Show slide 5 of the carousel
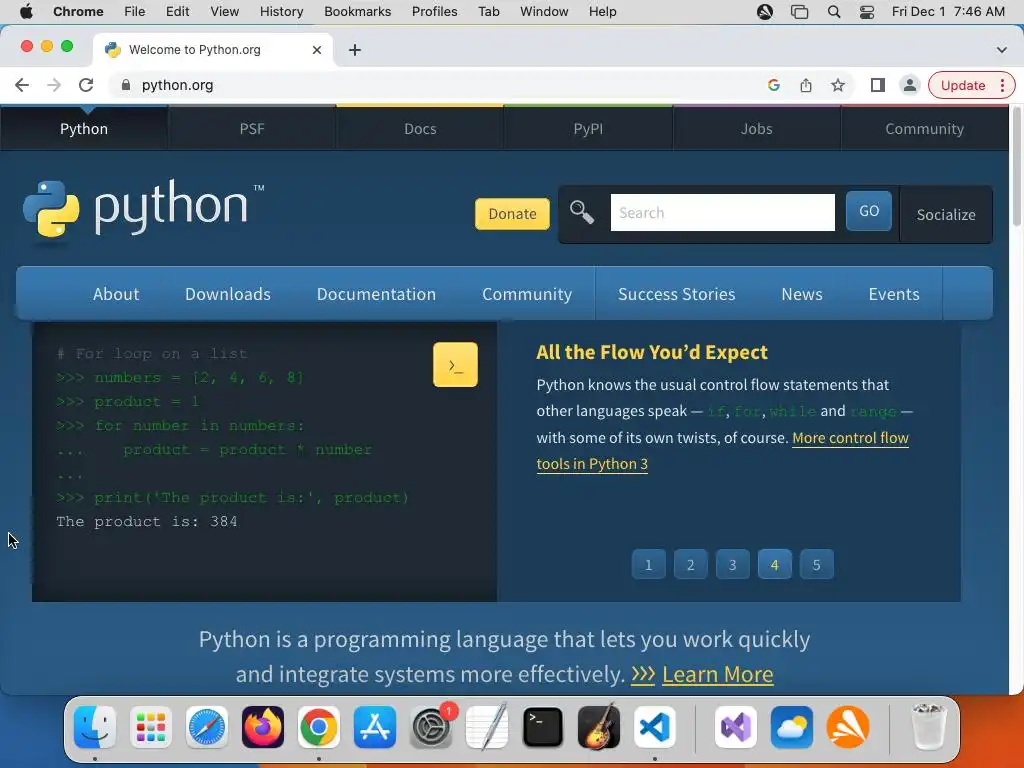Viewport: 1024px width, 768px height. [816, 564]
